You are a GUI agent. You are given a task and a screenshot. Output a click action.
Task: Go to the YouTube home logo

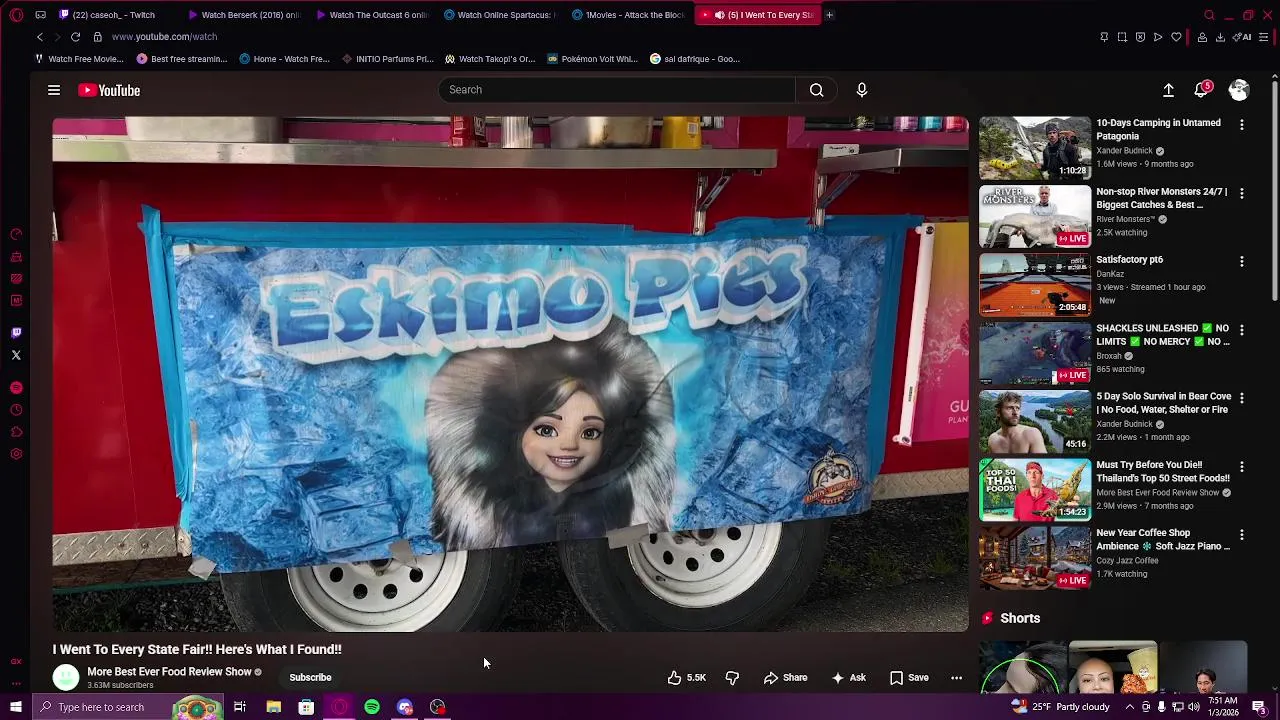(x=110, y=90)
